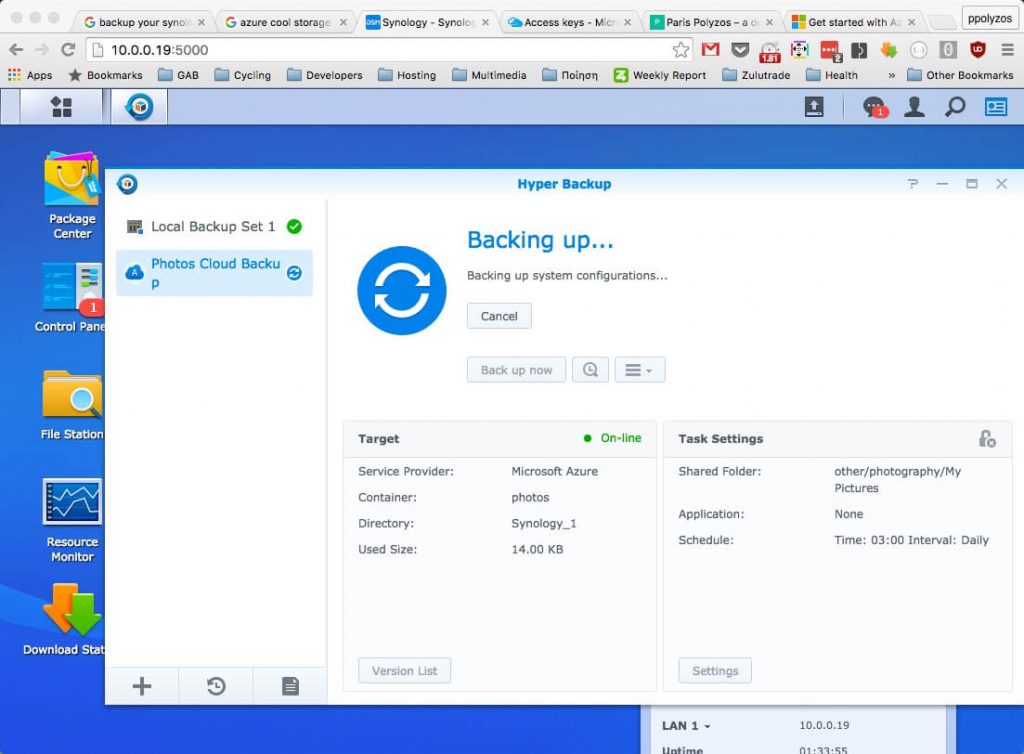Click the '14.00 KB' used size value
This screenshot has height=754, width=1024.
(537, 550)
